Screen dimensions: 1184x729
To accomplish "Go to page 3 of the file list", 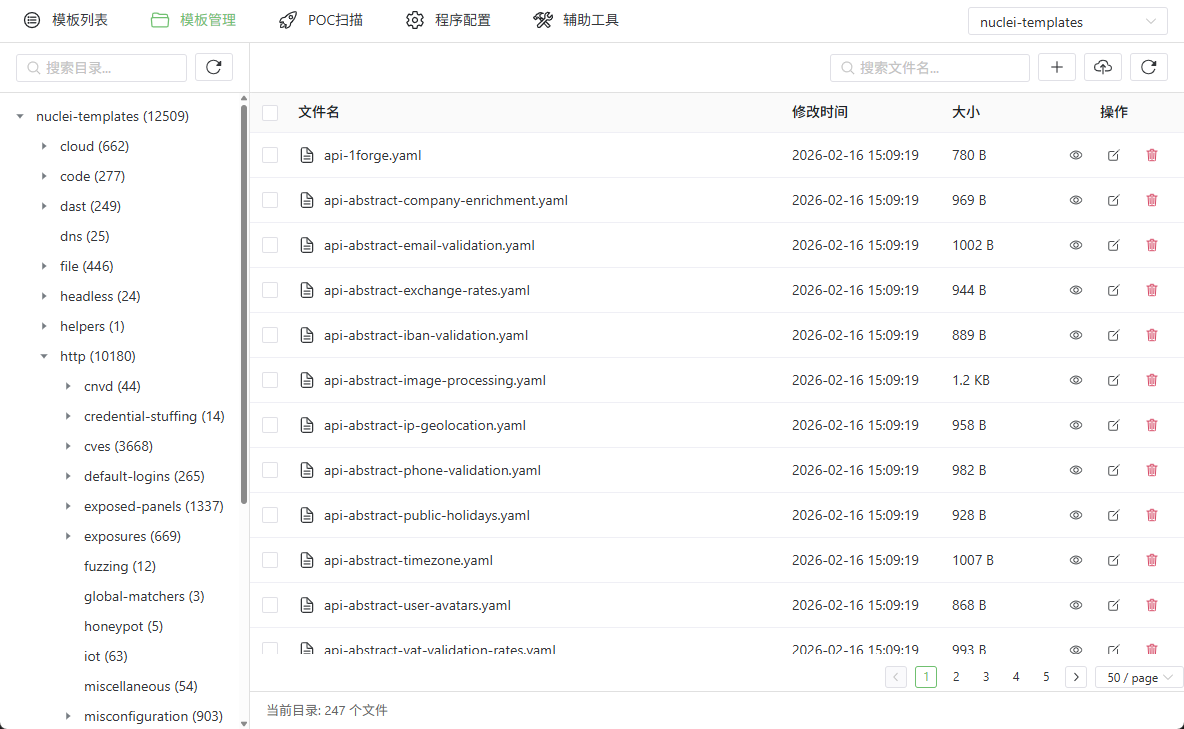I will point(986,677).
